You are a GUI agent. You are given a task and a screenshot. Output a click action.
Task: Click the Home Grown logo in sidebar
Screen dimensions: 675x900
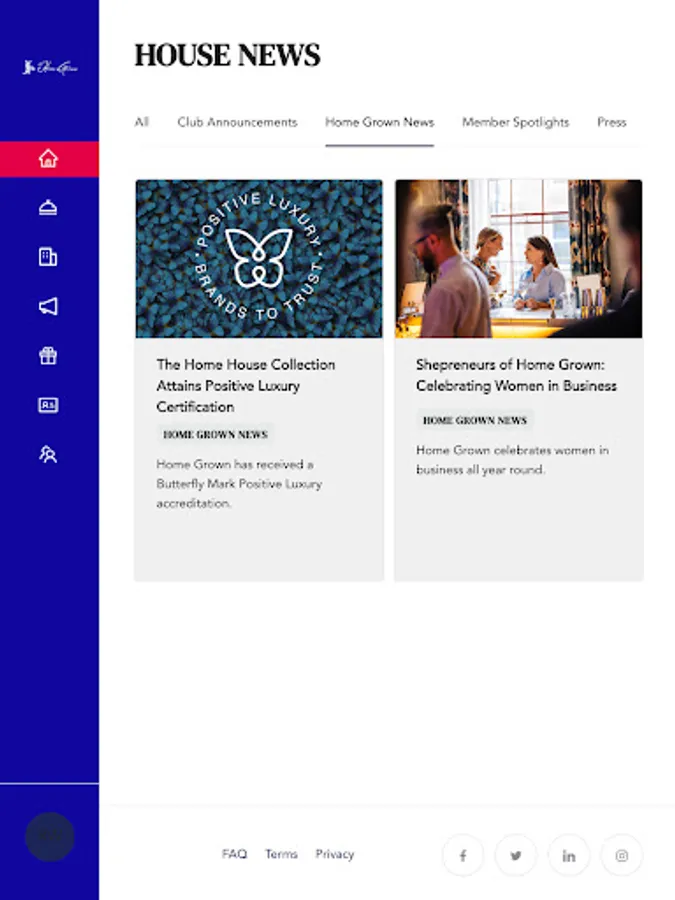tap(49, 68)
